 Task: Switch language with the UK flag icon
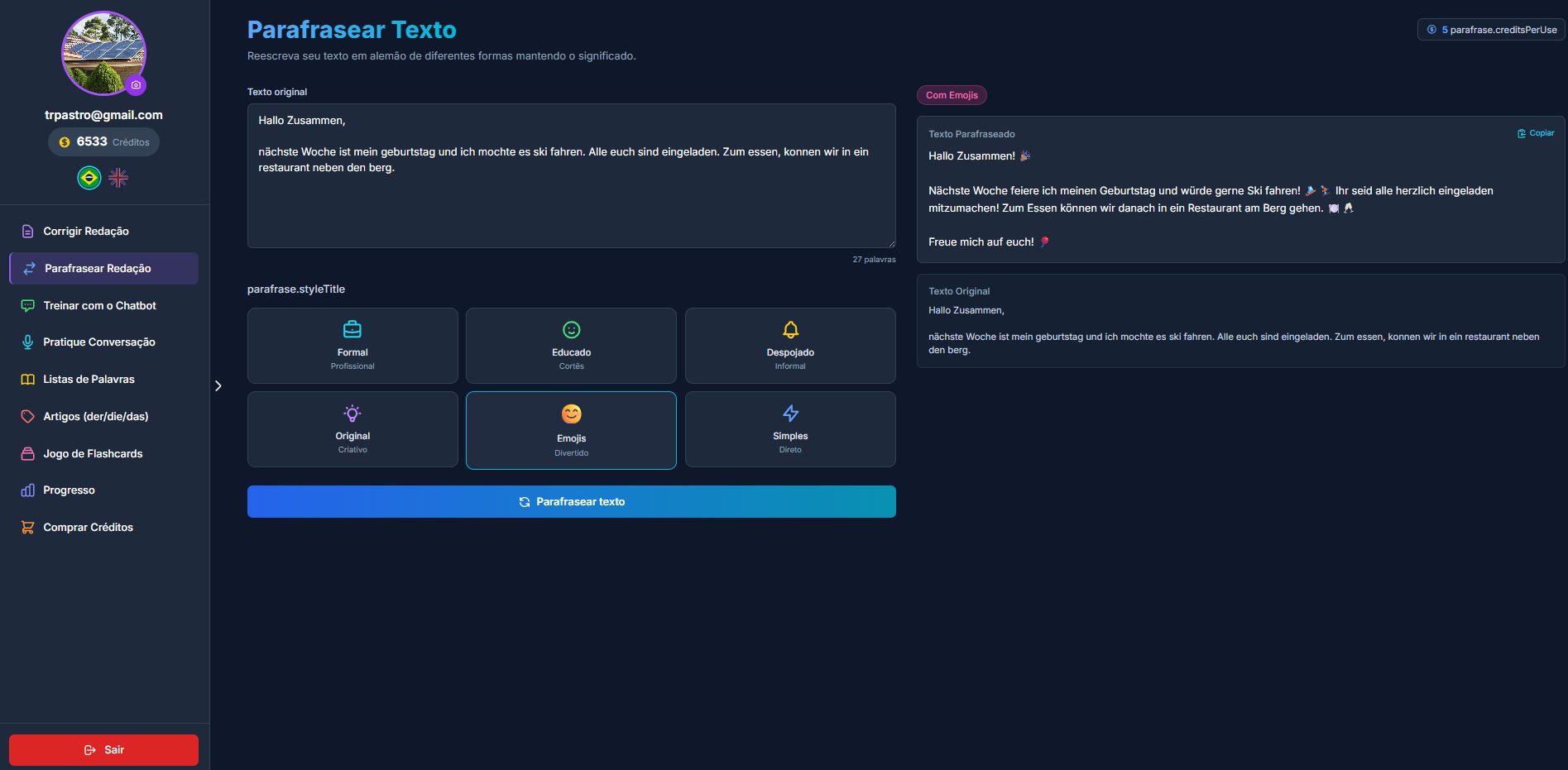pos(118,178)
